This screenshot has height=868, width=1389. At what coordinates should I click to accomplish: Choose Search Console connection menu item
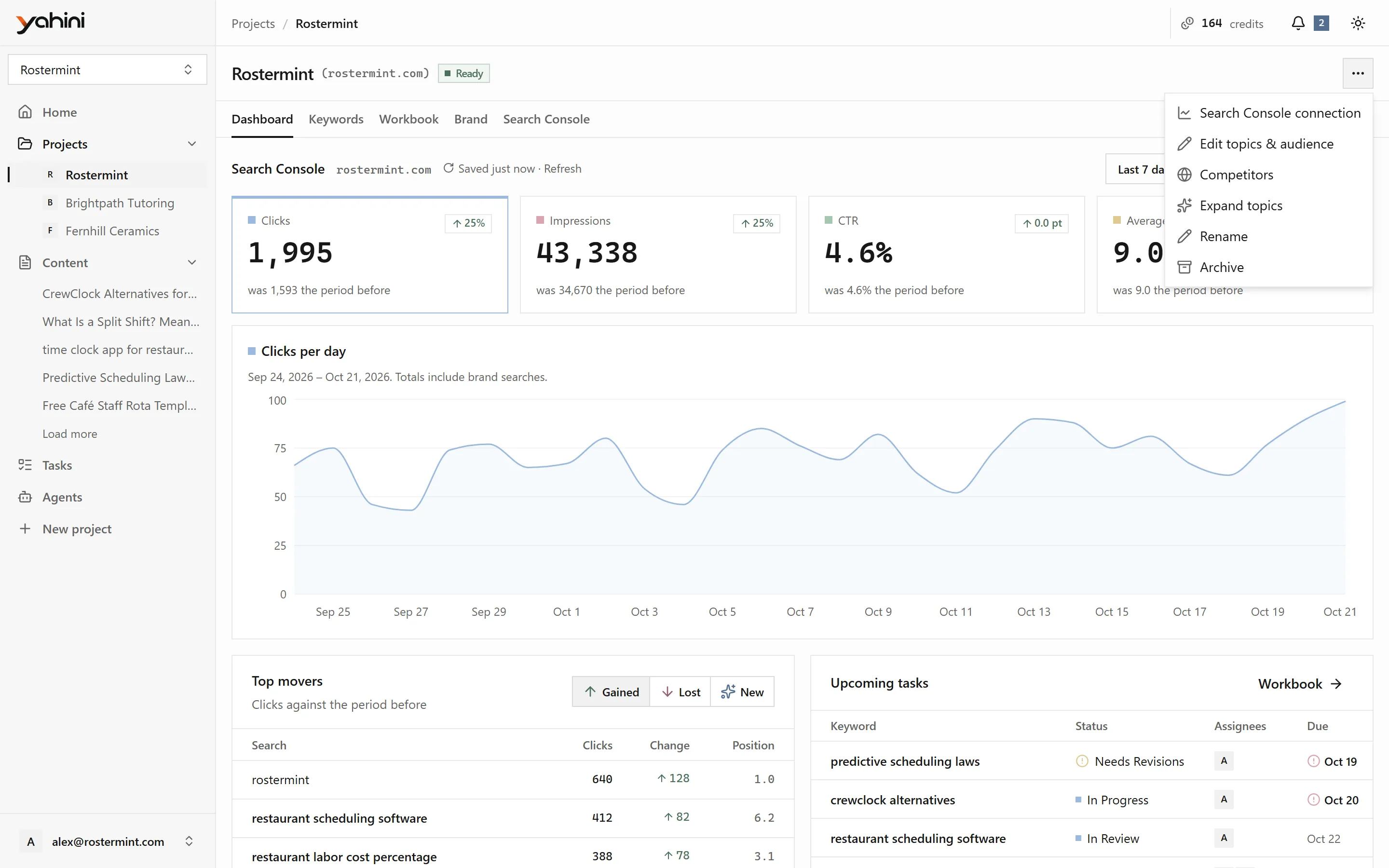tap(1268, 113)
